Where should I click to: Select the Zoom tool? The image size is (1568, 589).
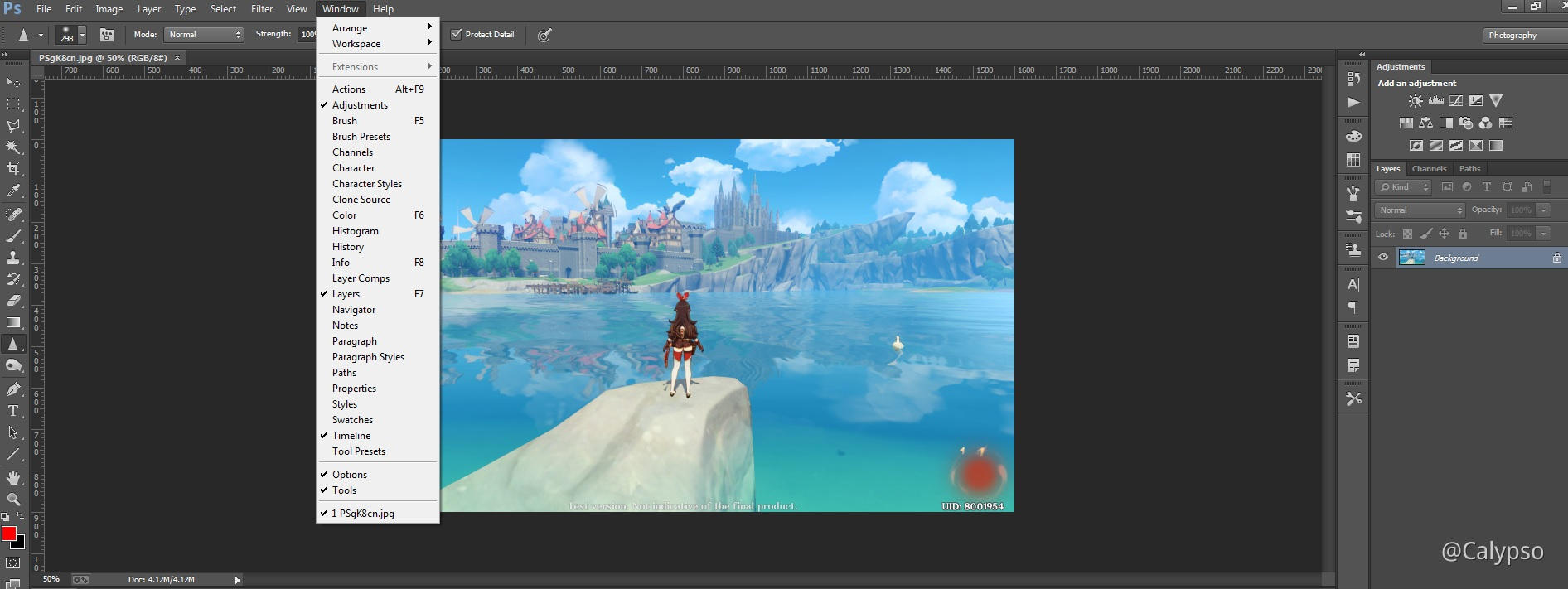coord(13,500)
